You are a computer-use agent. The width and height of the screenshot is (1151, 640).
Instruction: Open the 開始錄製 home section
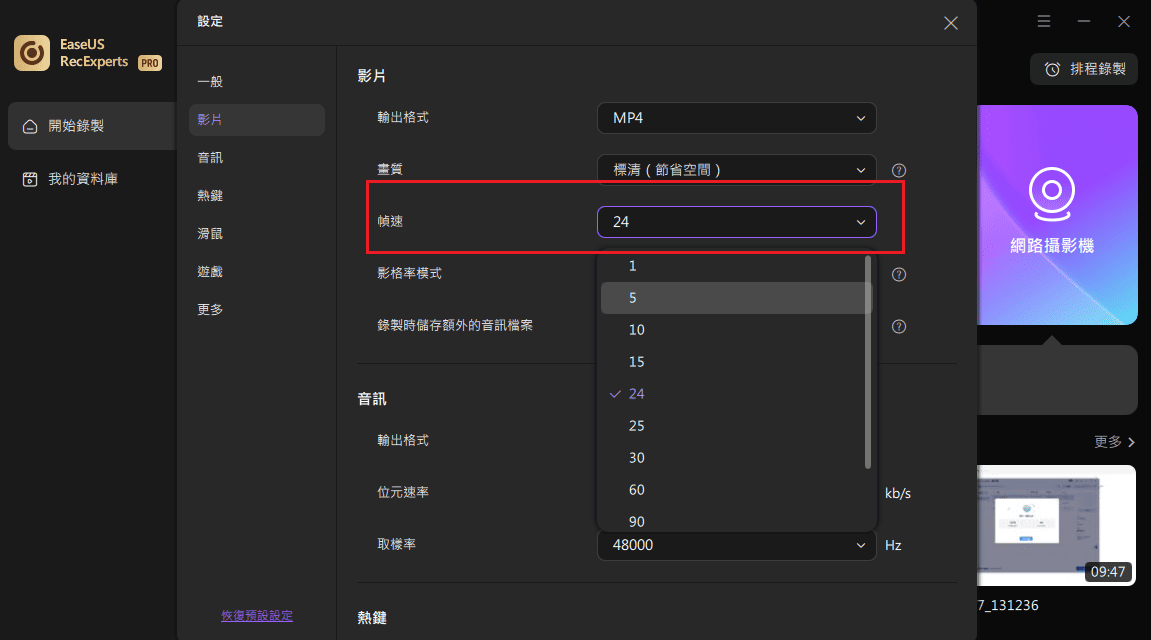pos(92,126)
